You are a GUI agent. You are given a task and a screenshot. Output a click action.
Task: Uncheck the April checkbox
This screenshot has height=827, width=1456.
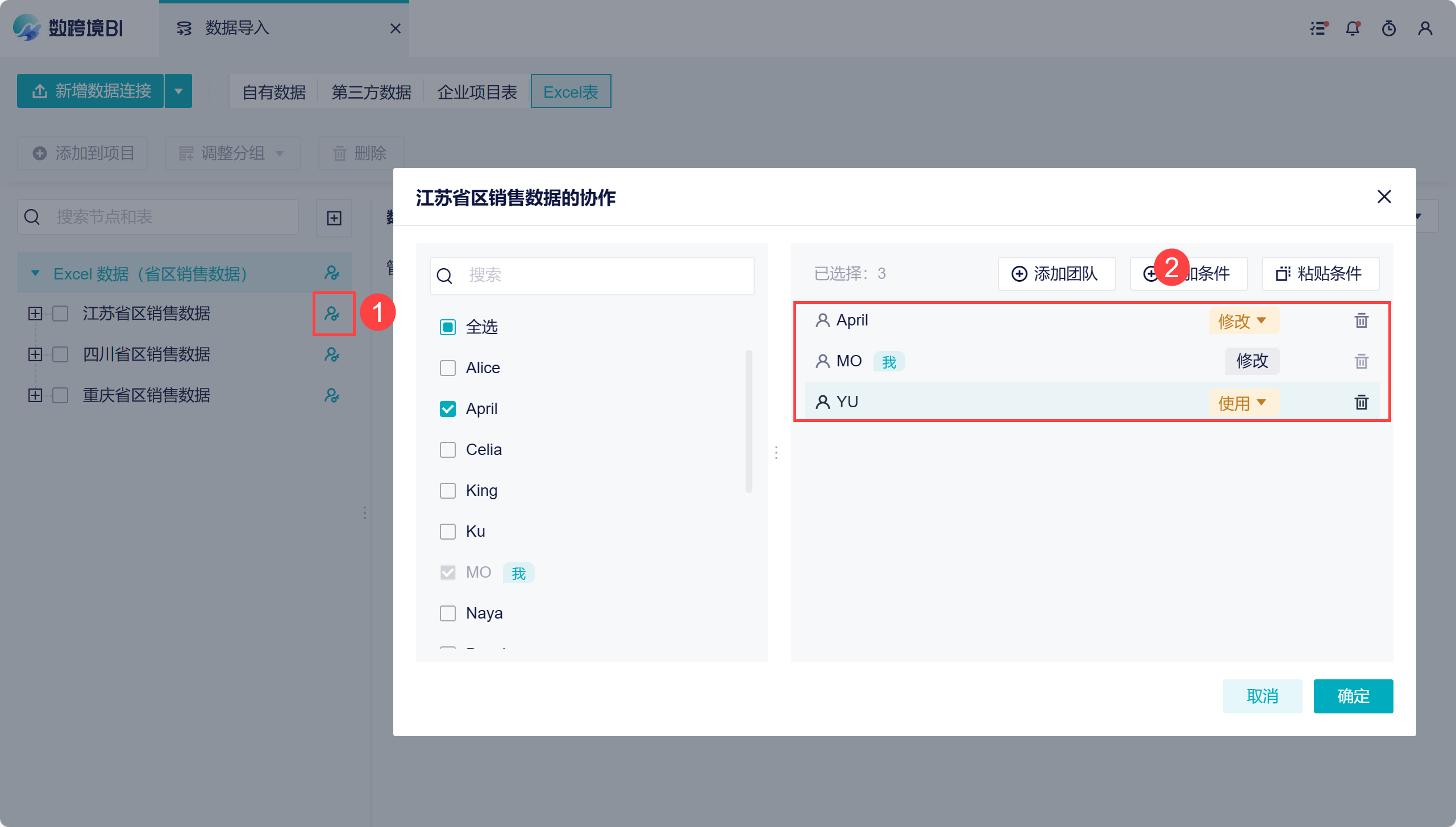pyautogui.click(x=448, y=409)
